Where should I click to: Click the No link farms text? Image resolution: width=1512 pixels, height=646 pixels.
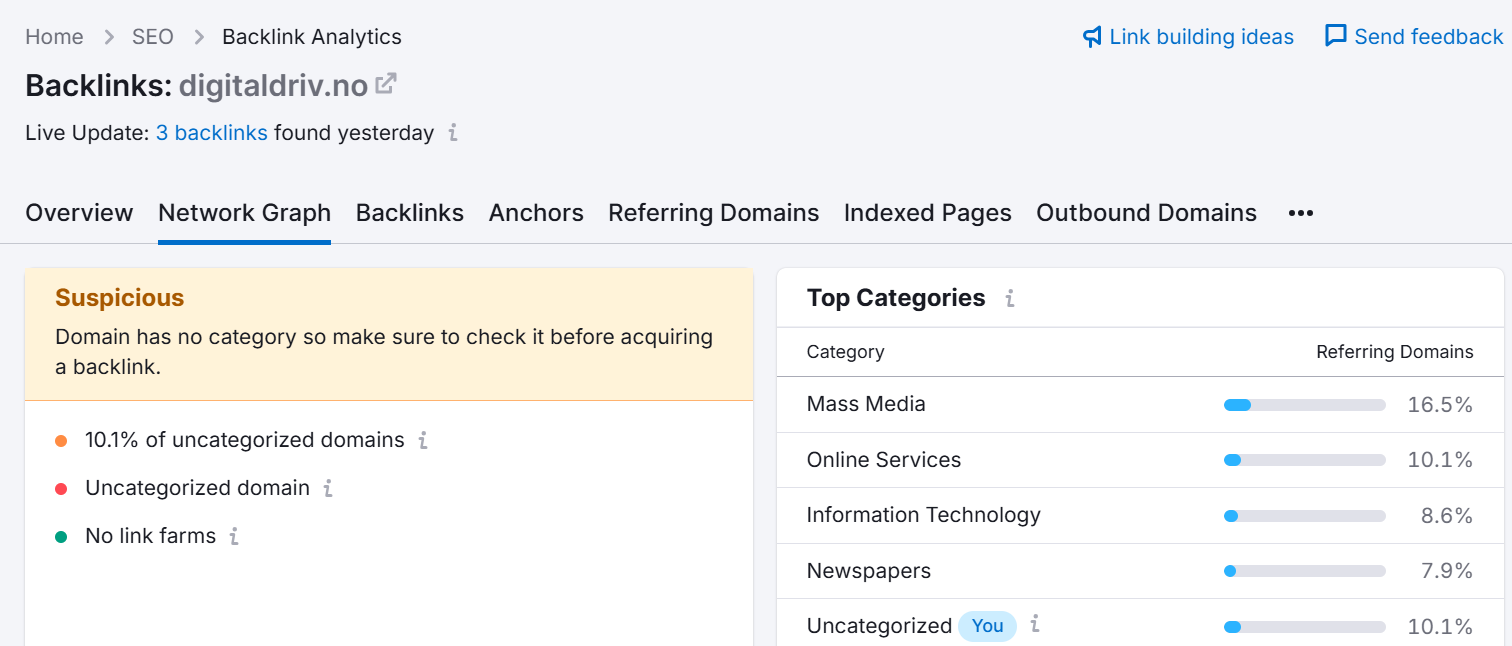[x=151, y=536]
